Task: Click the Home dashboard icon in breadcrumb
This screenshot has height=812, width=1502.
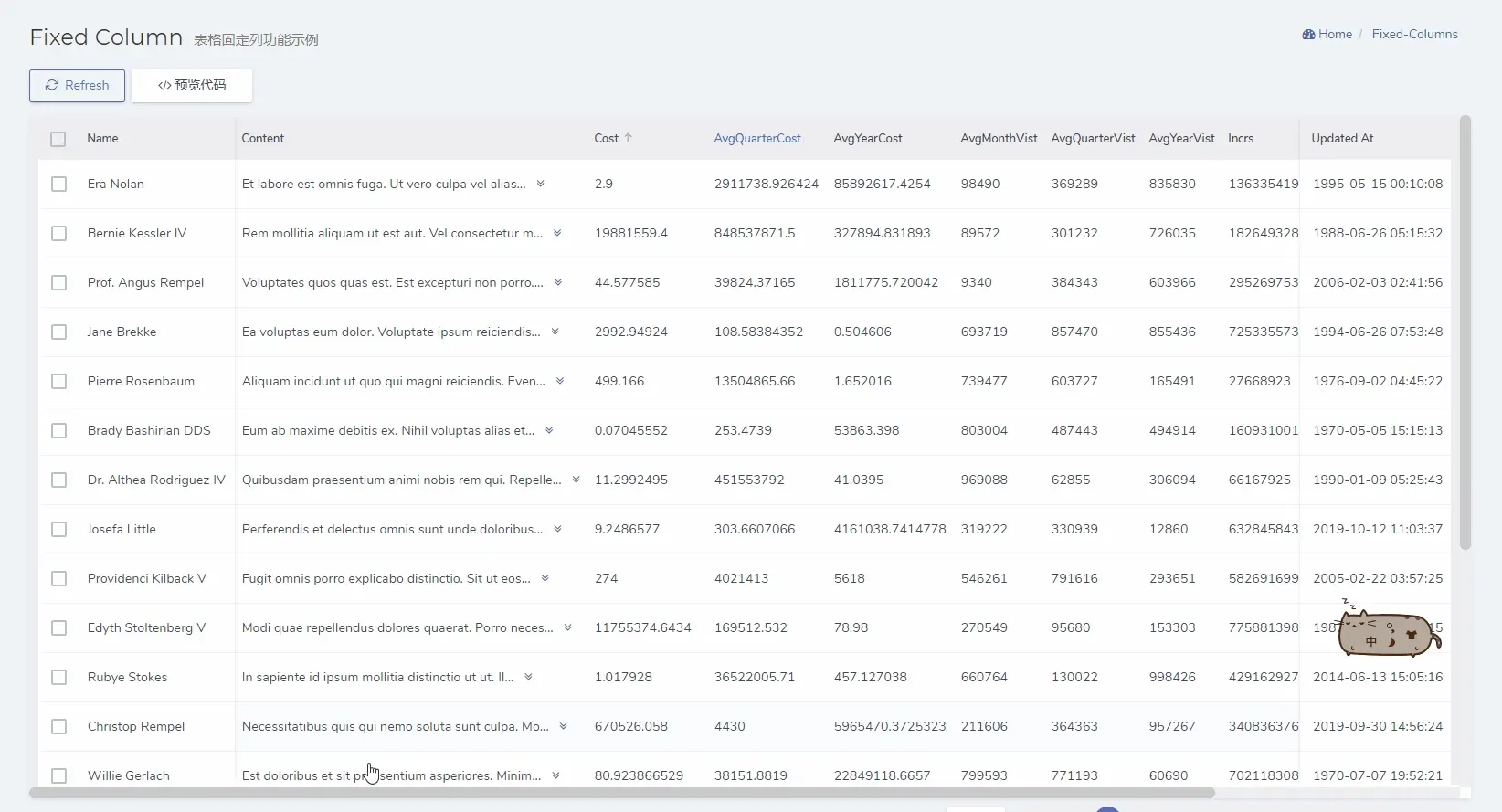Action: [1308, 35]
